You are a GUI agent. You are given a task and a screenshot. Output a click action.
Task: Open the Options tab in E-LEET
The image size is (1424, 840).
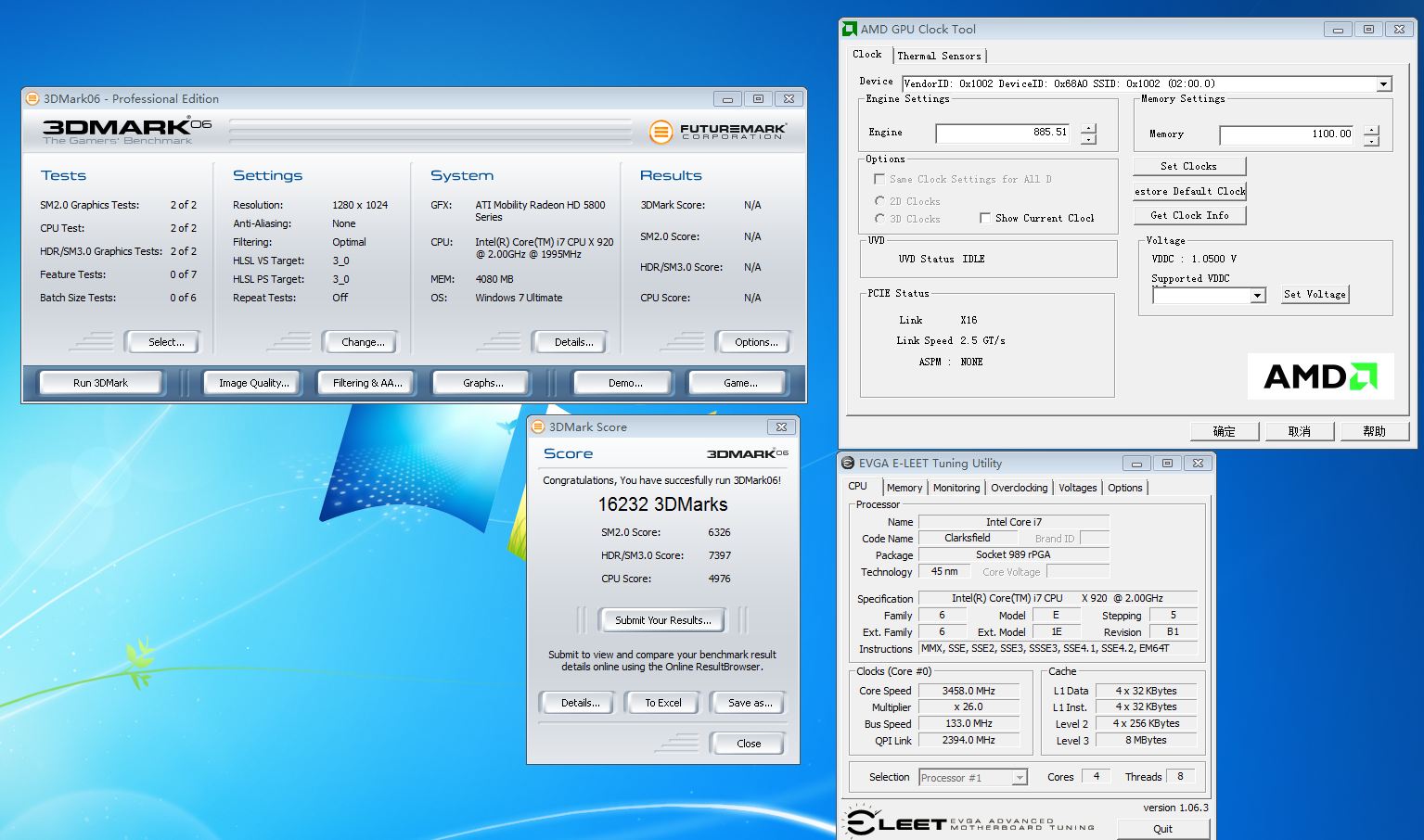click(x=1125, y=488)
